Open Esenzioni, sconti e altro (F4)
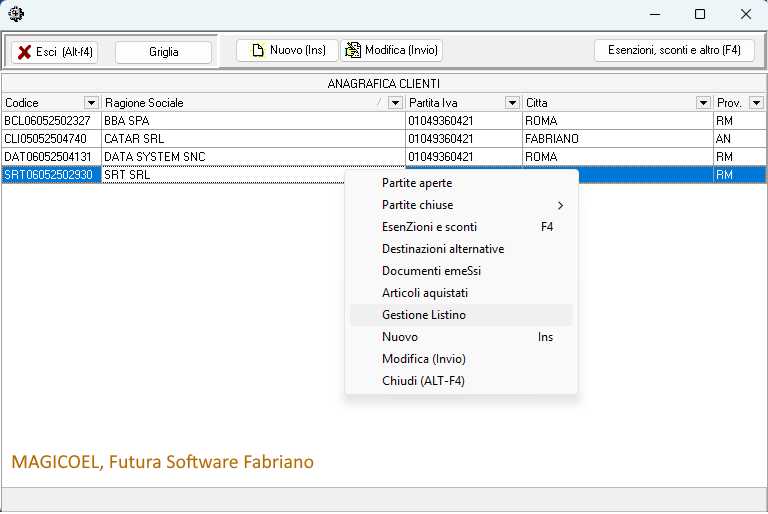The image size is (768, 514). click(x=674, y=50)
